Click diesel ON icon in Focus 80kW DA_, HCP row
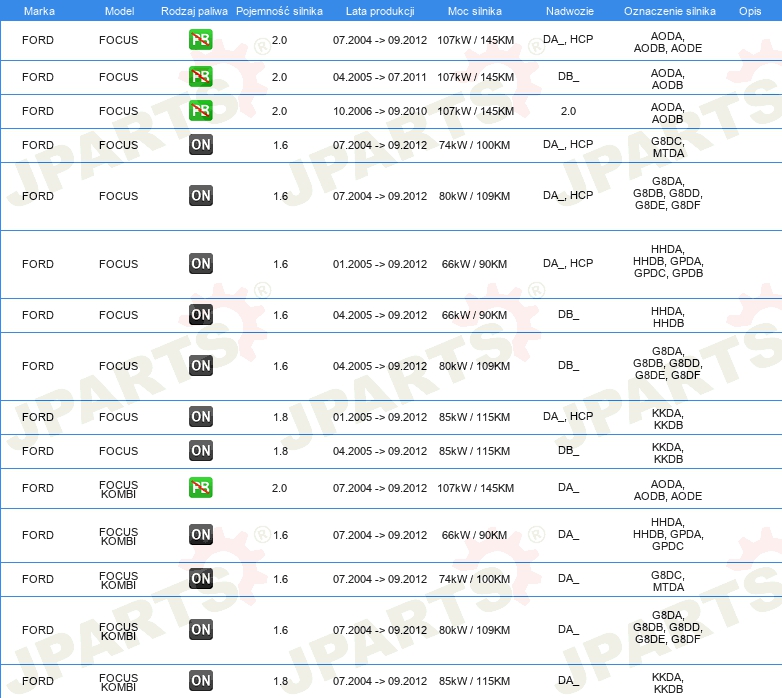782x698 pixels. [x=200, y=195]
